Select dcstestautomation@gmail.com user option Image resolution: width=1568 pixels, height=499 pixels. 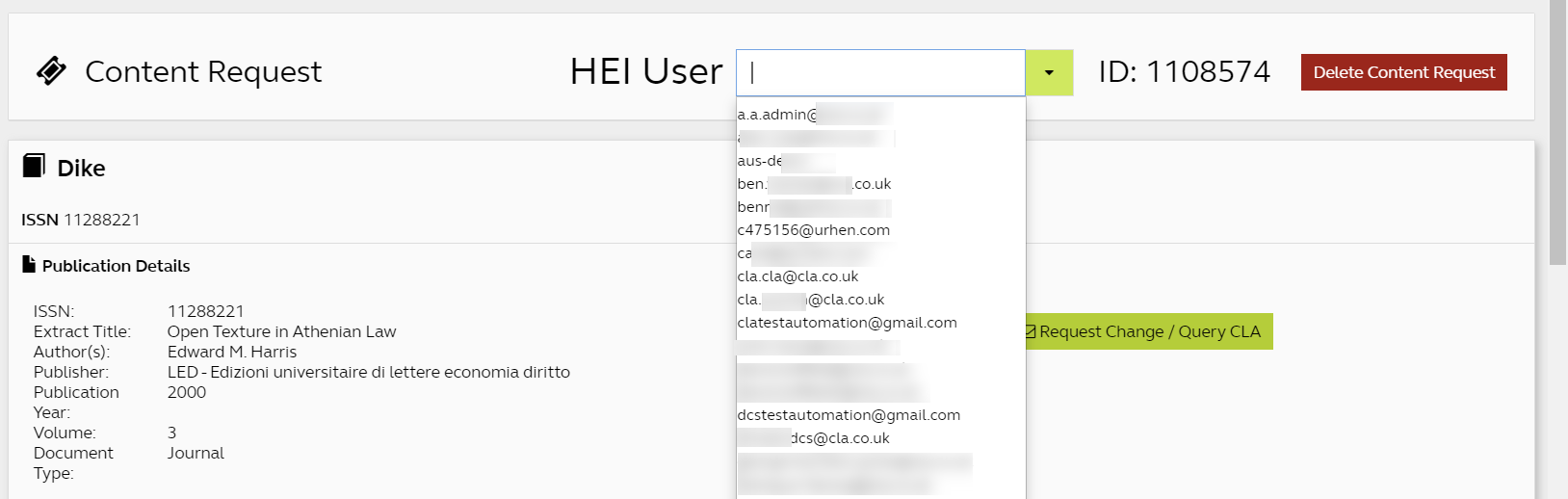[x=849, y=415]
